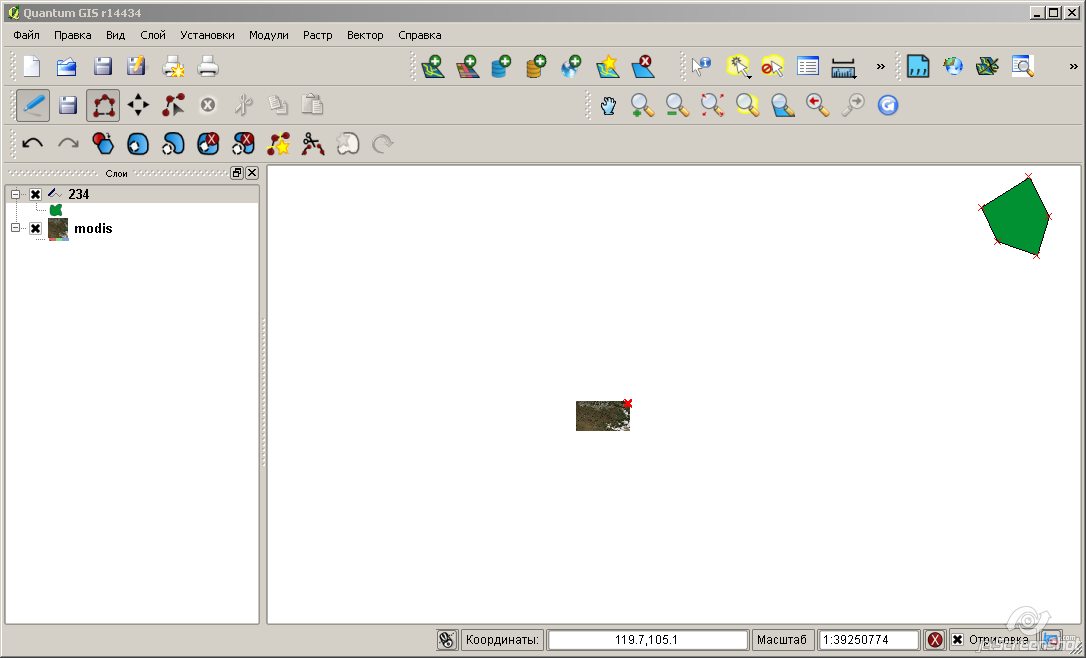The image size is (1086, 658).
Task: Select features tool with yellow highlight
Action: (738, 66)
